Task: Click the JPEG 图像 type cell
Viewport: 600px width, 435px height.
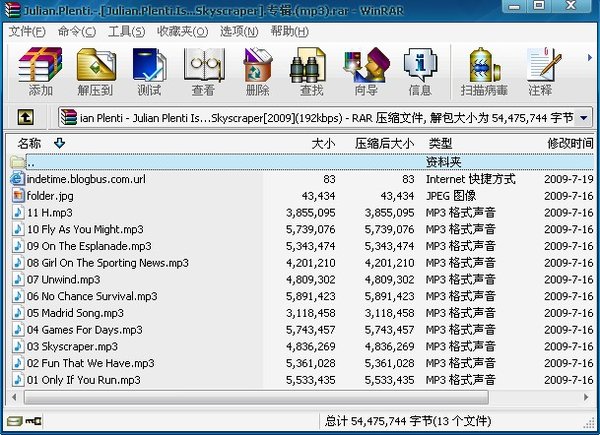Action: pos(451,196)
